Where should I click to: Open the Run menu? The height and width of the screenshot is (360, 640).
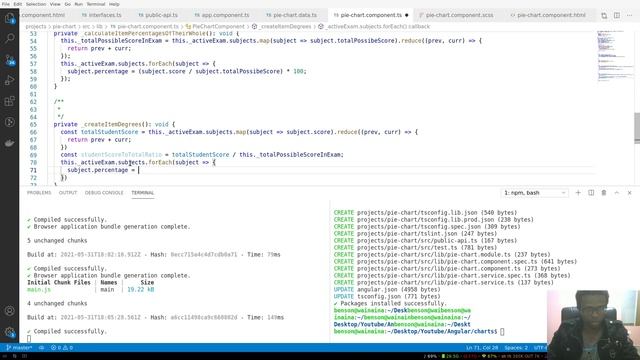pyautogui.click(x=79, y=4)
